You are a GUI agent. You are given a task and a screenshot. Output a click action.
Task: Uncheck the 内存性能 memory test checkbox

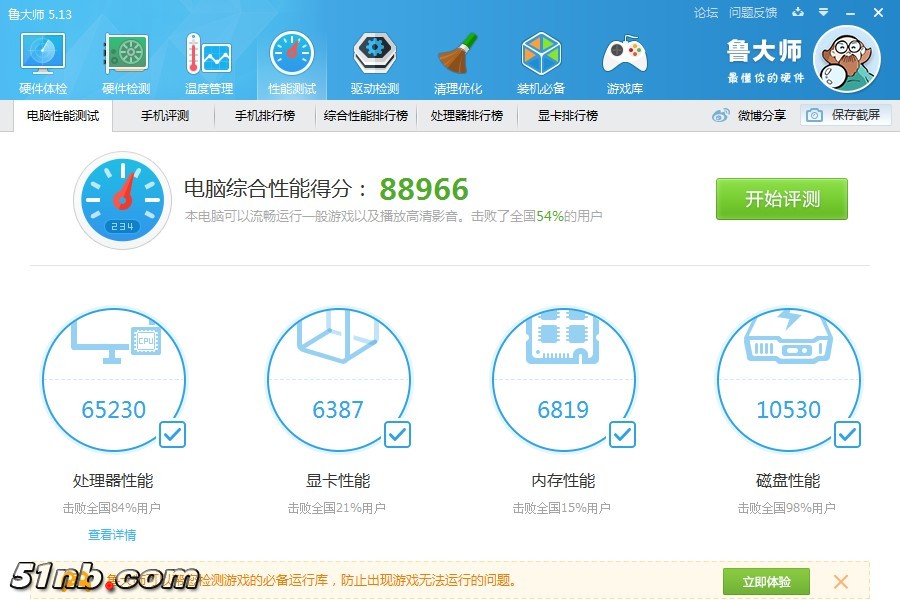click(x=622, y=435)
